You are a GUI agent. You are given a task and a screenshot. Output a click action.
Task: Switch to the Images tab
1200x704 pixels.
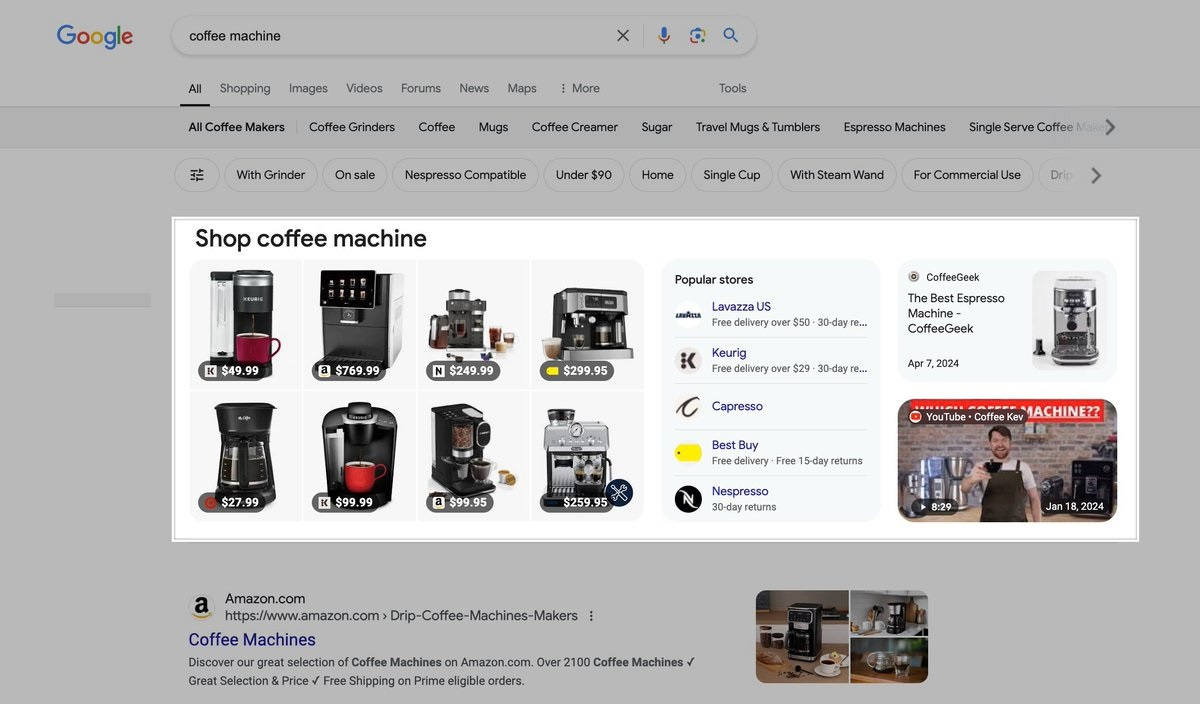[x=308, y=88]
